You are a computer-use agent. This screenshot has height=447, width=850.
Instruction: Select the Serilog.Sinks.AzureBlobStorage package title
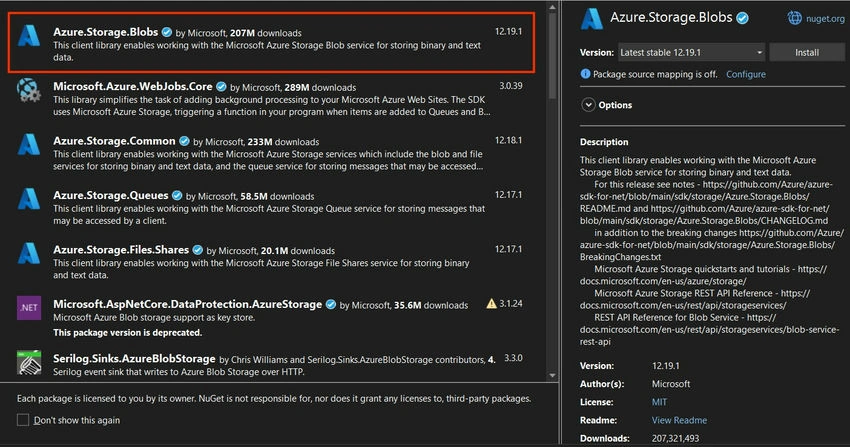pyautogui.click(x=134, y=359)
